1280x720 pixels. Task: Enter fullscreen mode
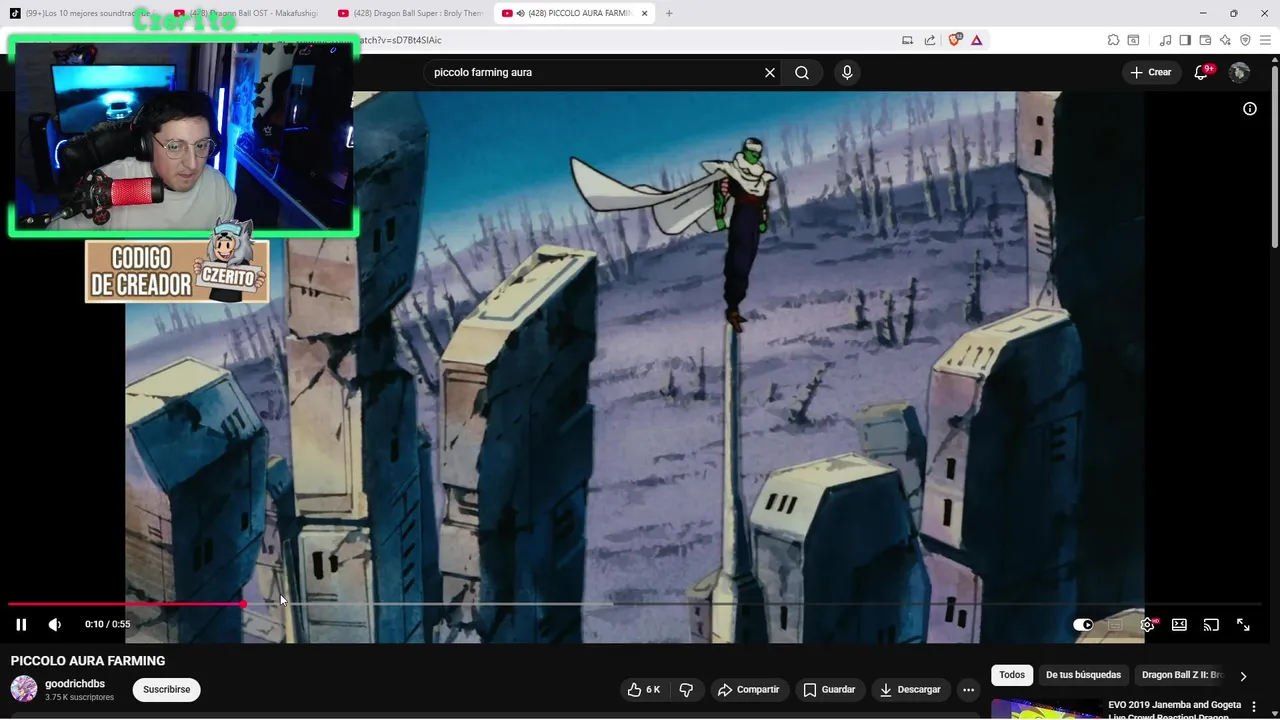[x=1243, y=624]
